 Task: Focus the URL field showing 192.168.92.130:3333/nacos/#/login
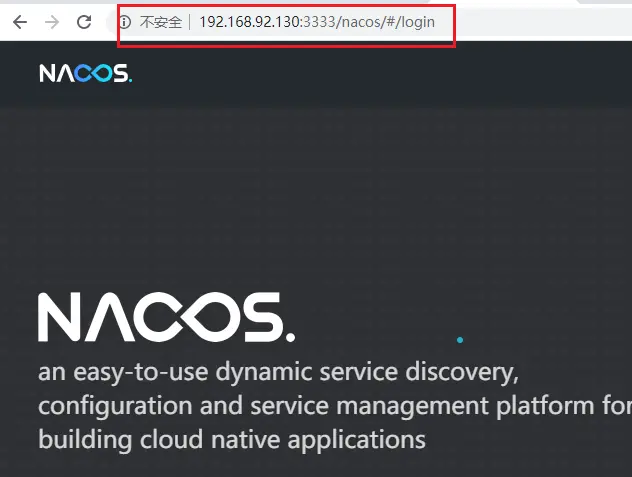click(x=317, y=22)
